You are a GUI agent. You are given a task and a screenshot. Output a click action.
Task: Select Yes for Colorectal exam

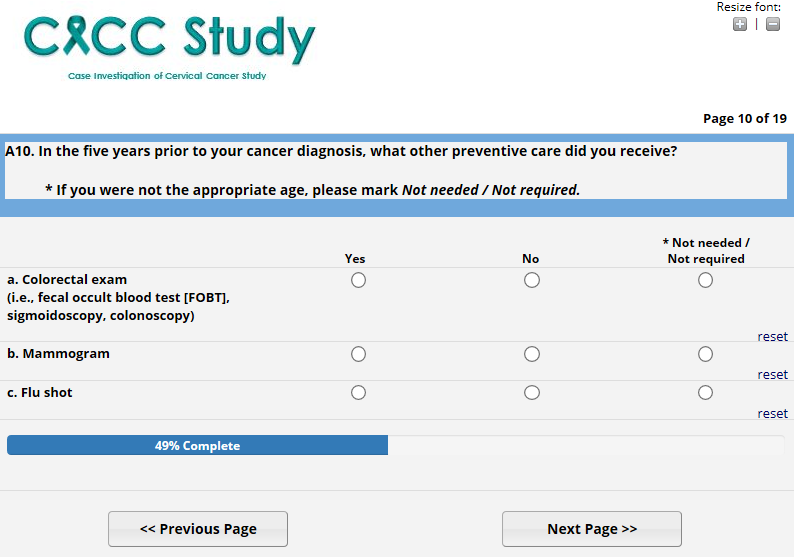click(x=358, y=280)
